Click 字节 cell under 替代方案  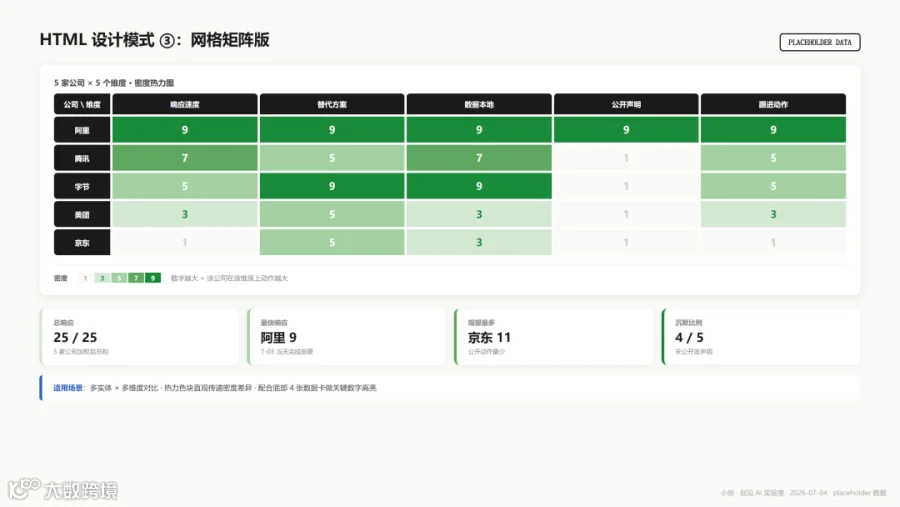point(332,186)
